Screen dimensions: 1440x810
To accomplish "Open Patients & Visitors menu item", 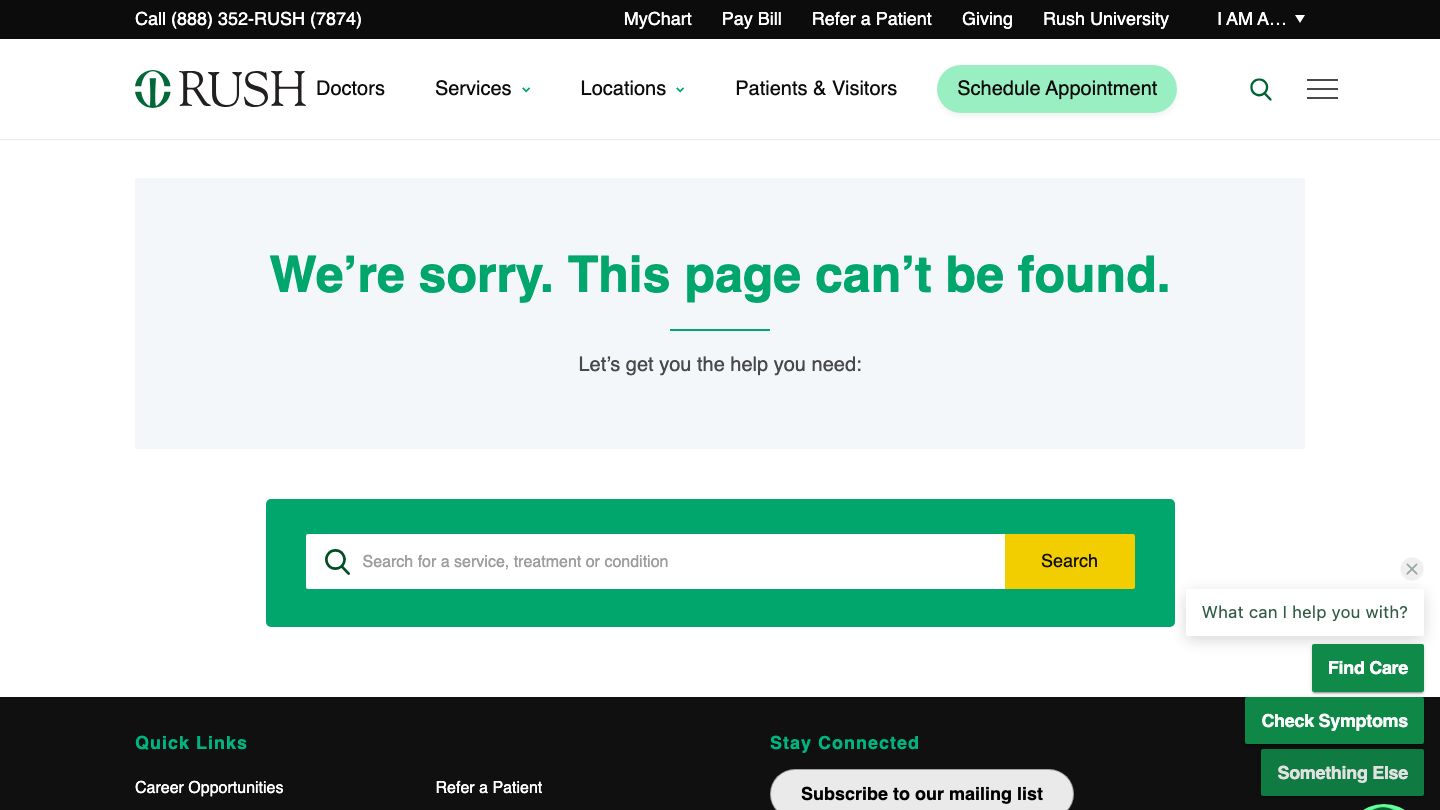I will tap(816, 89).
